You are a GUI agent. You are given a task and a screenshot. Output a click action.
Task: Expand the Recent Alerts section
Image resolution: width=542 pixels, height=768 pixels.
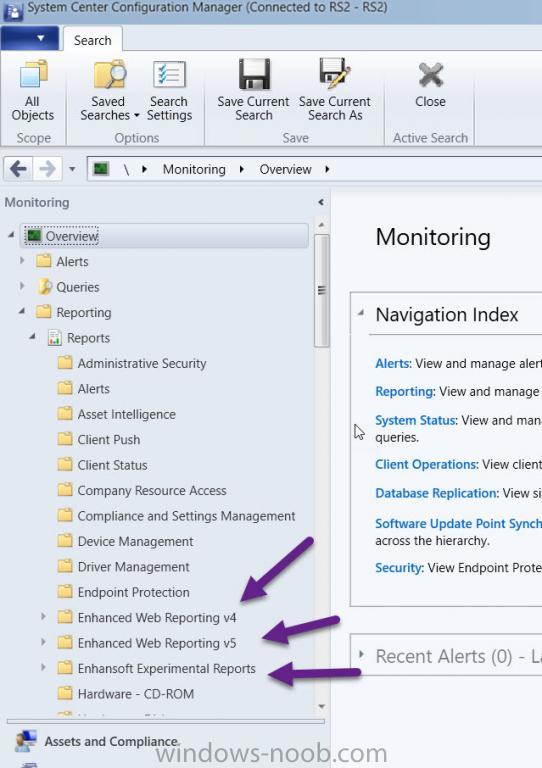(x=361, y=654)
